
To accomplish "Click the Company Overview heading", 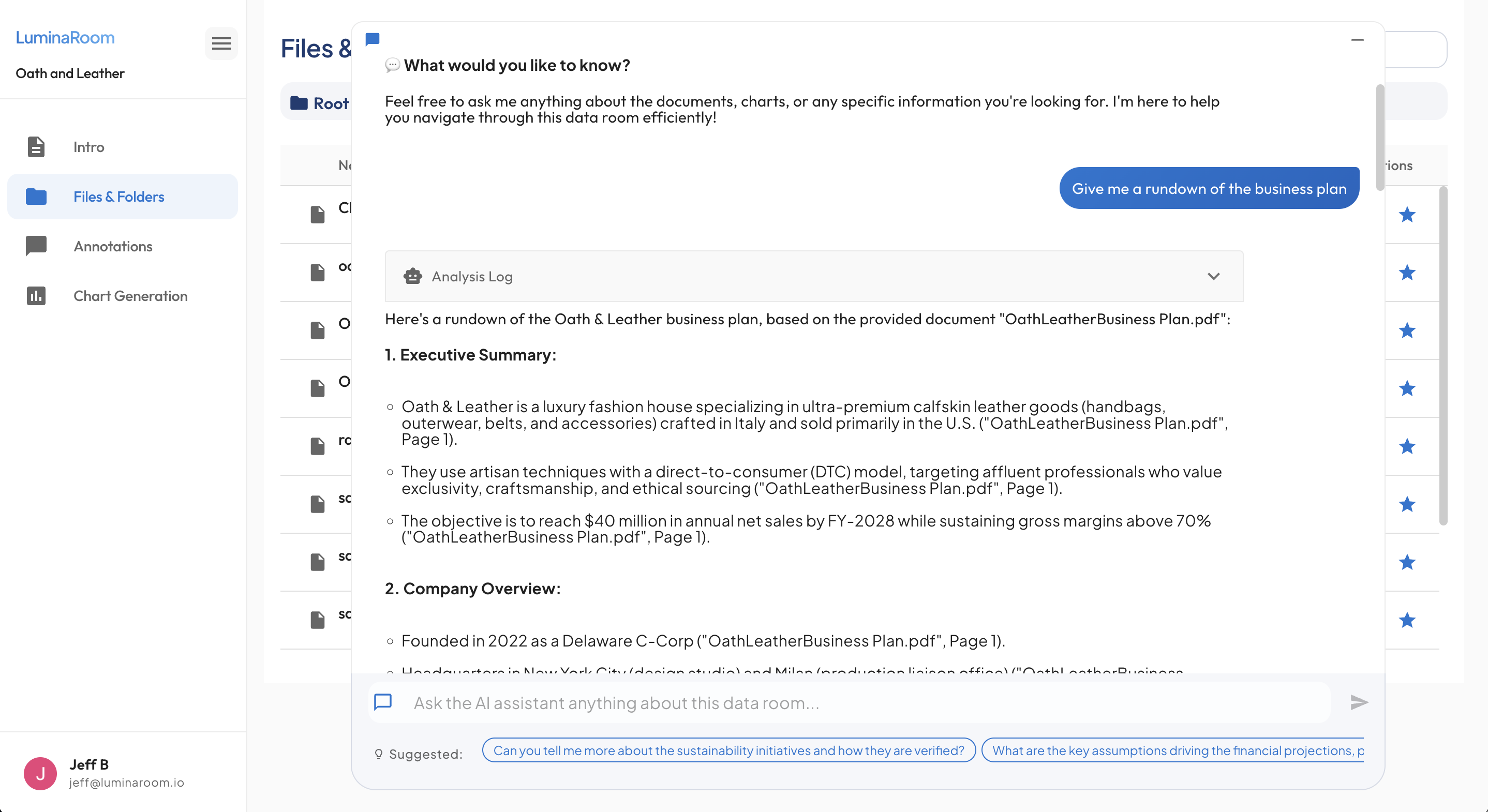I will [x=472, y=589].
